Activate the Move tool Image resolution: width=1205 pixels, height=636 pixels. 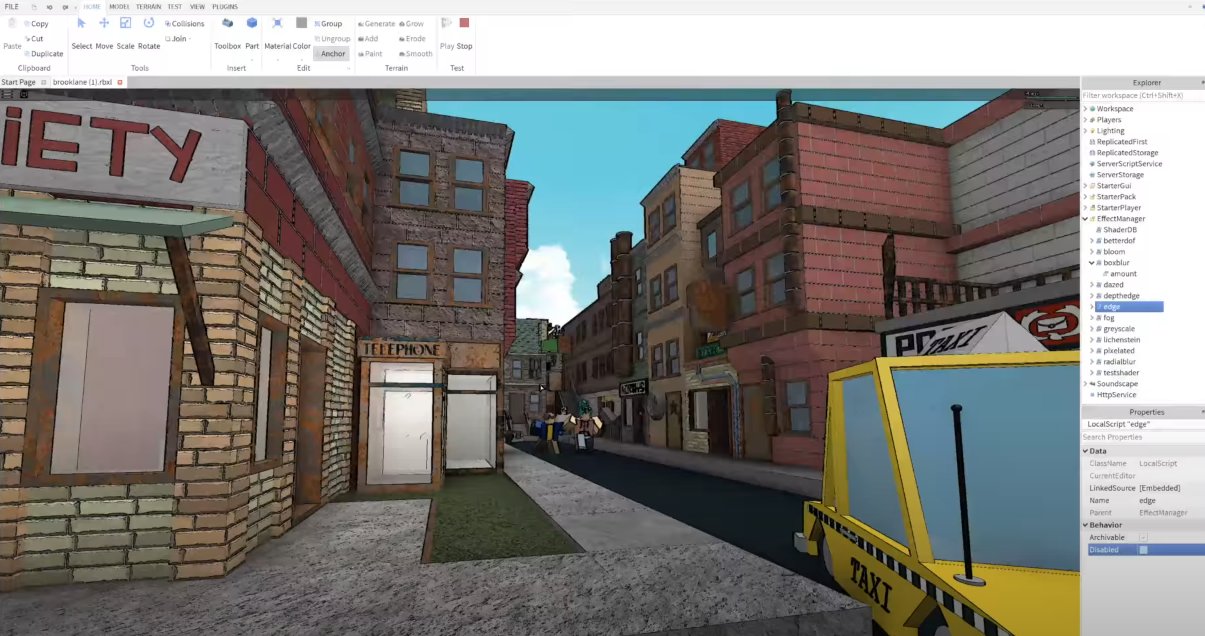(104, 23)
